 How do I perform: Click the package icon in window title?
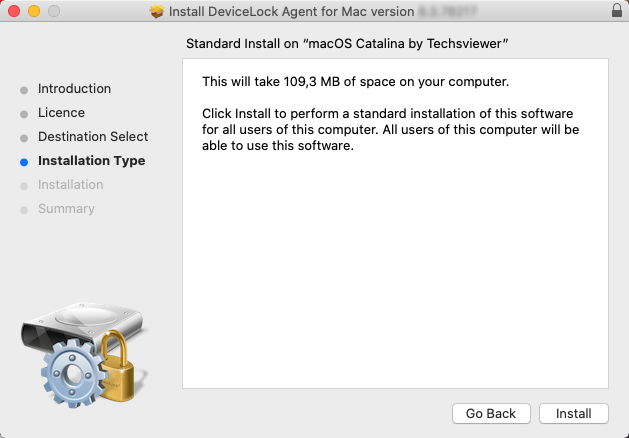156,12
